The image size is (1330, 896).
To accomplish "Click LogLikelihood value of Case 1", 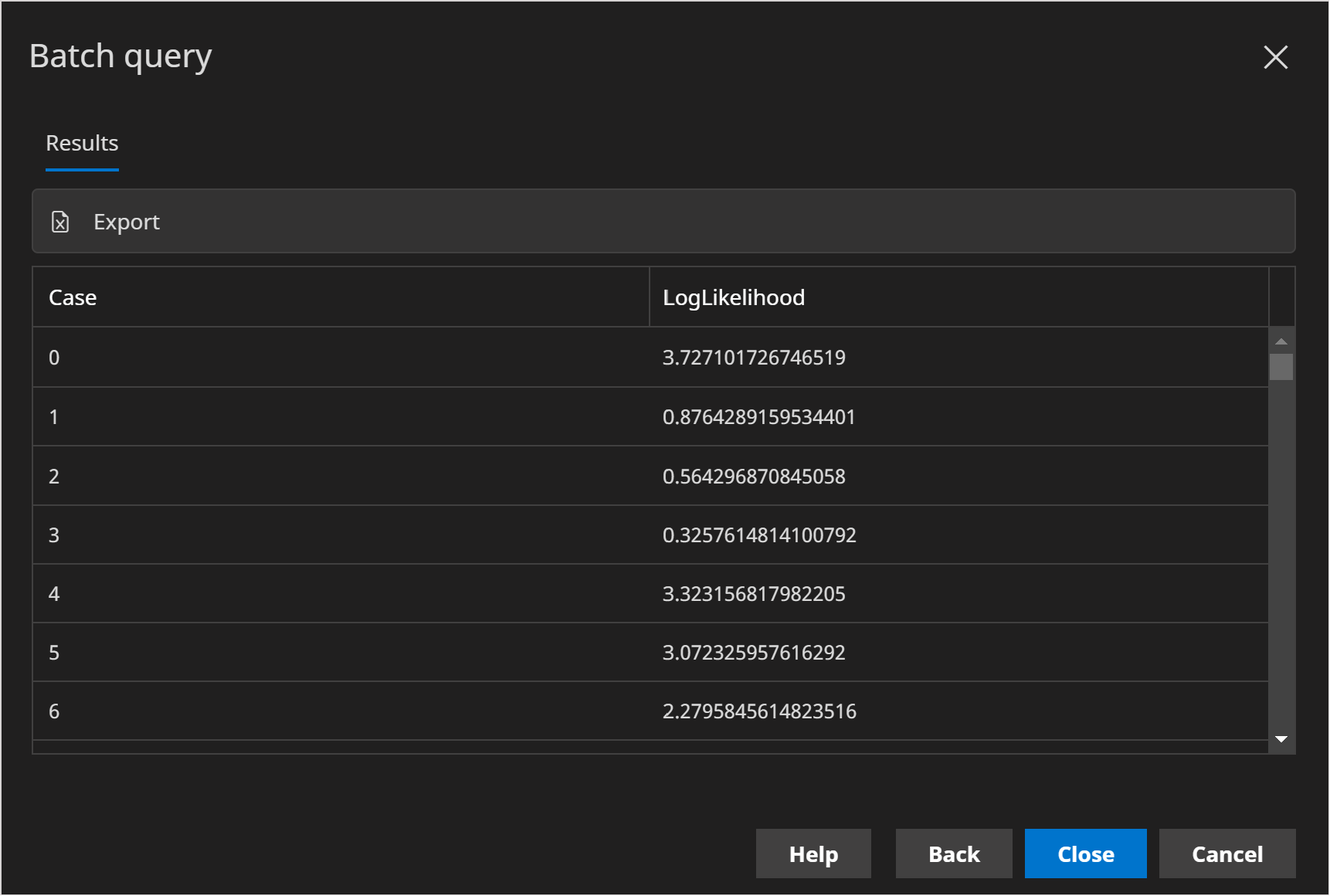I will coord(759,416).
